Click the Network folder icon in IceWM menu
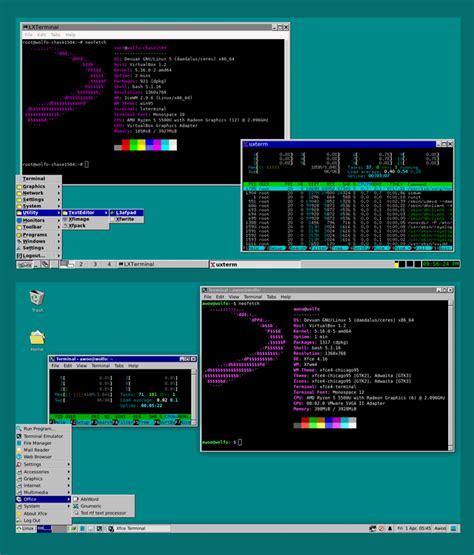The height and width of the screenshot is (555, 474). pos(19,193)
